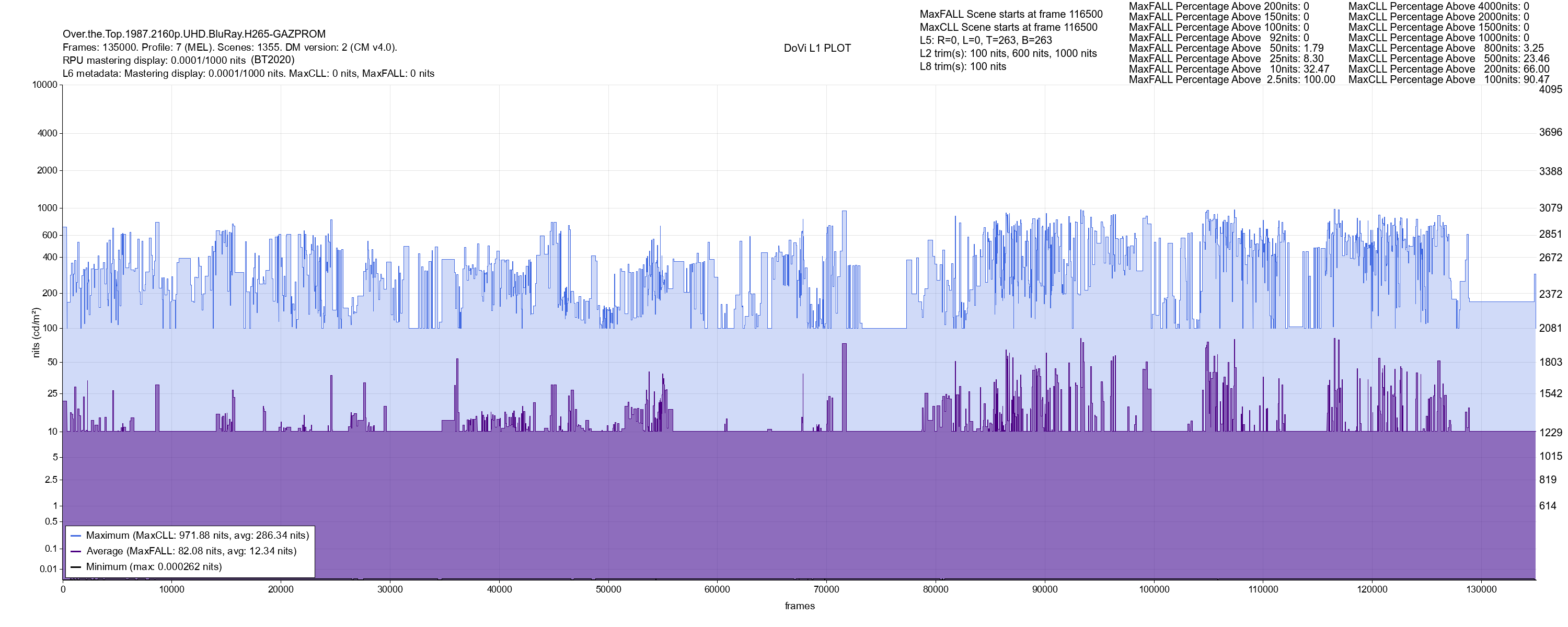
Task: Select the Minimum legend entry text
Action: click(x=153, y=567)
